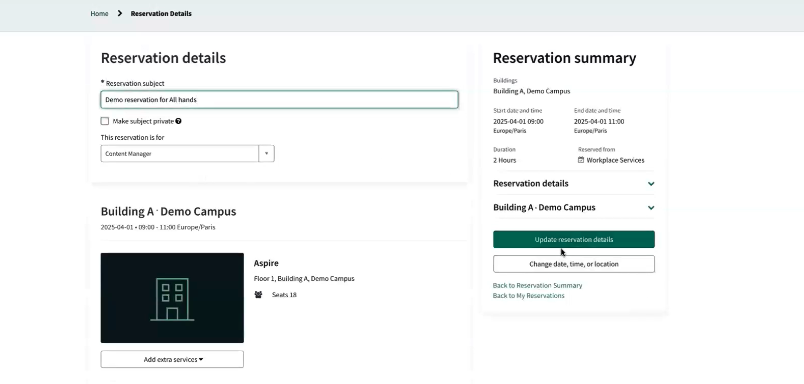This screenshot has width=804, height=384.
Task: Click the seats people icon for Aspire
Action: tap(258, 295)
